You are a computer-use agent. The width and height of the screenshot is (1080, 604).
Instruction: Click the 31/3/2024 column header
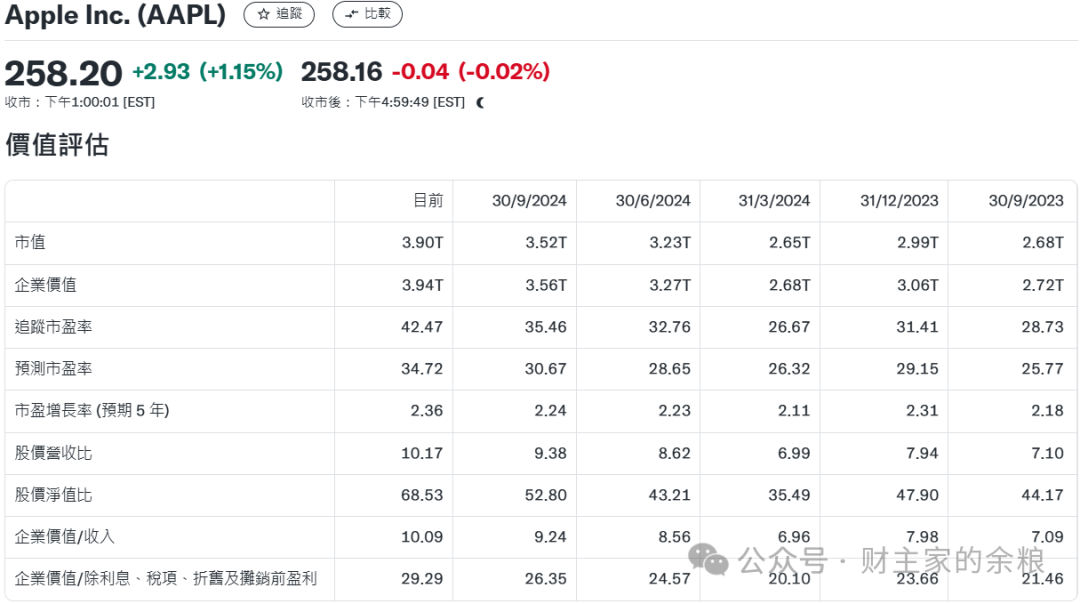774,200
